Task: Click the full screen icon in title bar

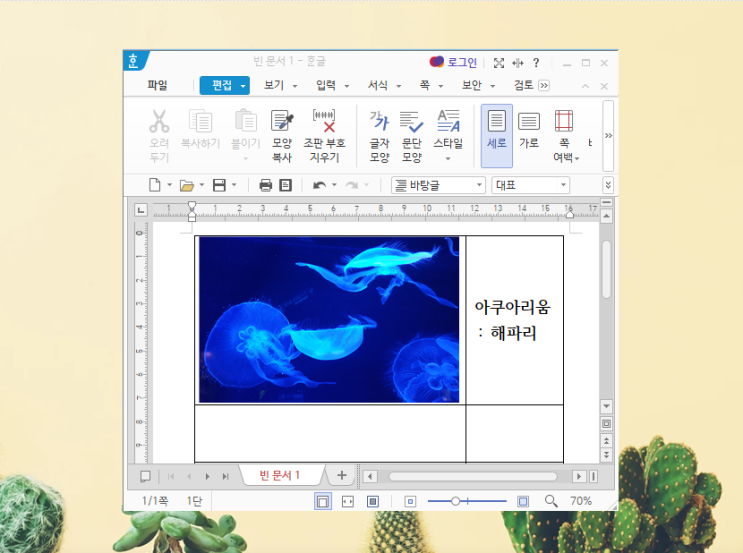Action: 498,63
